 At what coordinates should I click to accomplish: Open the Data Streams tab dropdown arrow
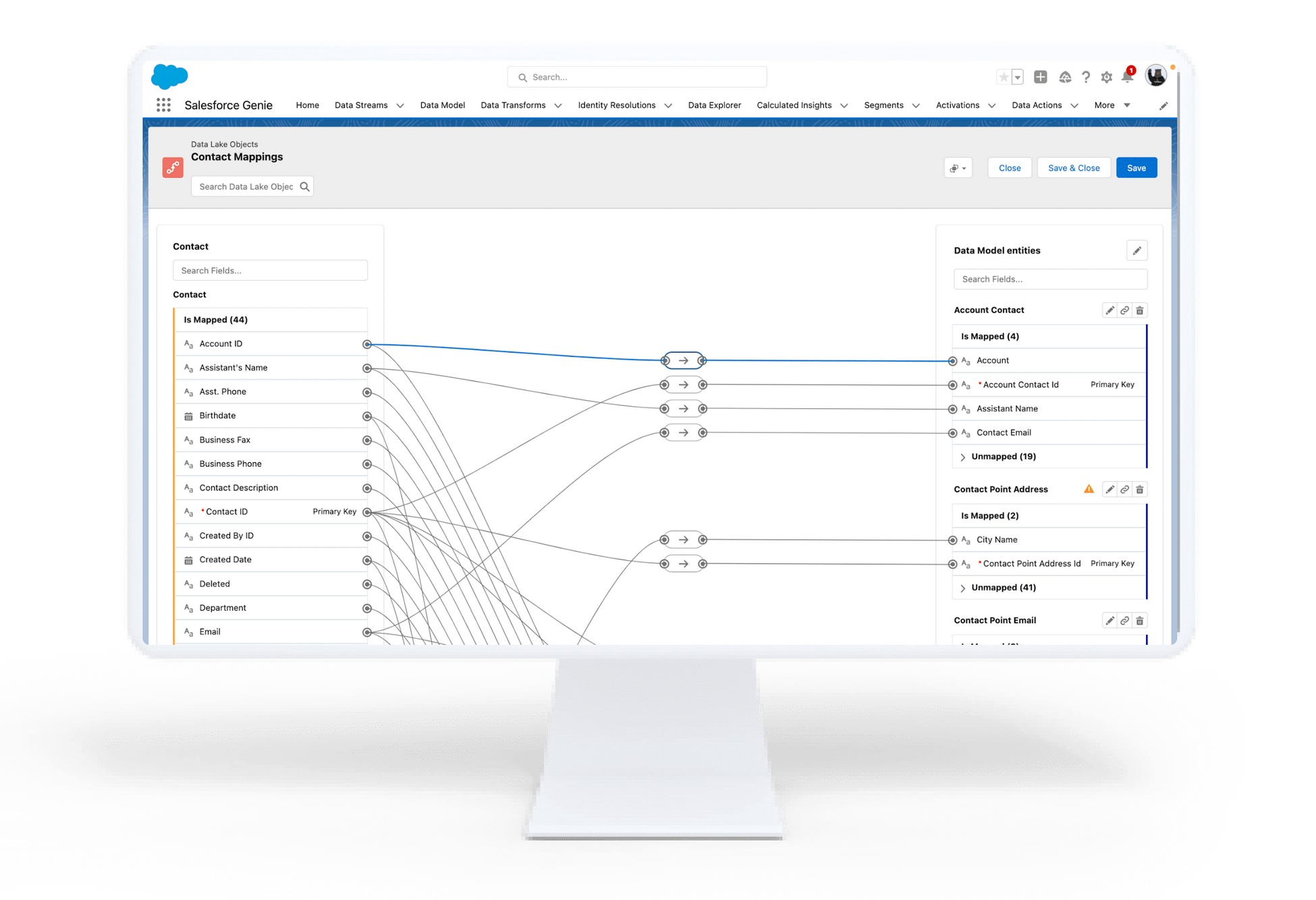click(x=400, y=106)
